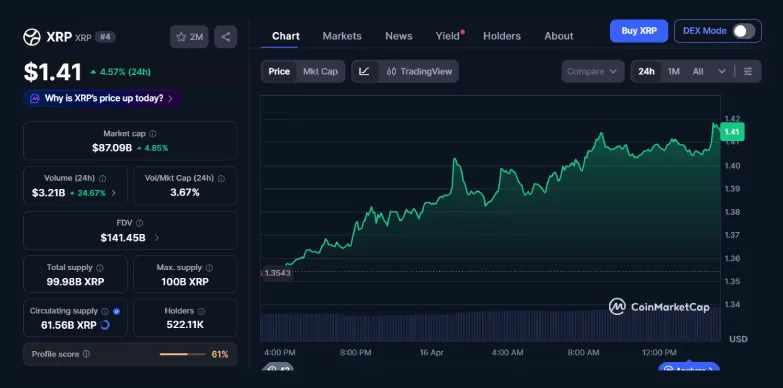Click the AI icon beside 'Why is XRP's price up today?'
The width and height of the screenshot is (783, 388).
pos(34,98)
